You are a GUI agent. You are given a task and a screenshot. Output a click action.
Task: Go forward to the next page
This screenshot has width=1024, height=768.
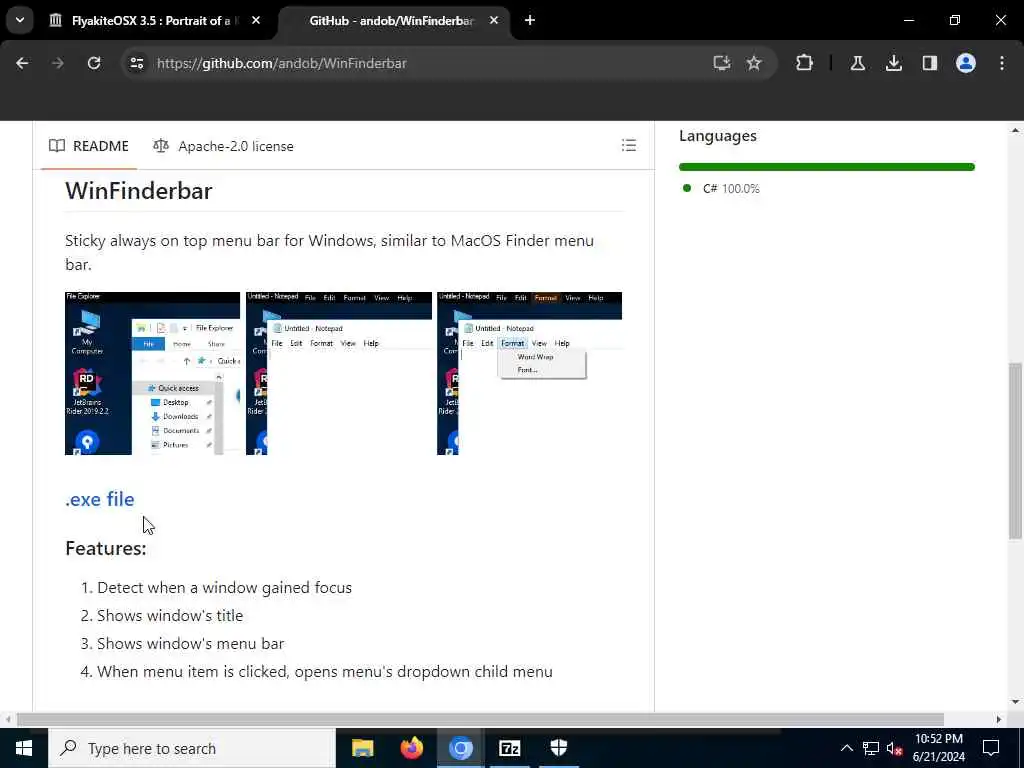[57, 63]
